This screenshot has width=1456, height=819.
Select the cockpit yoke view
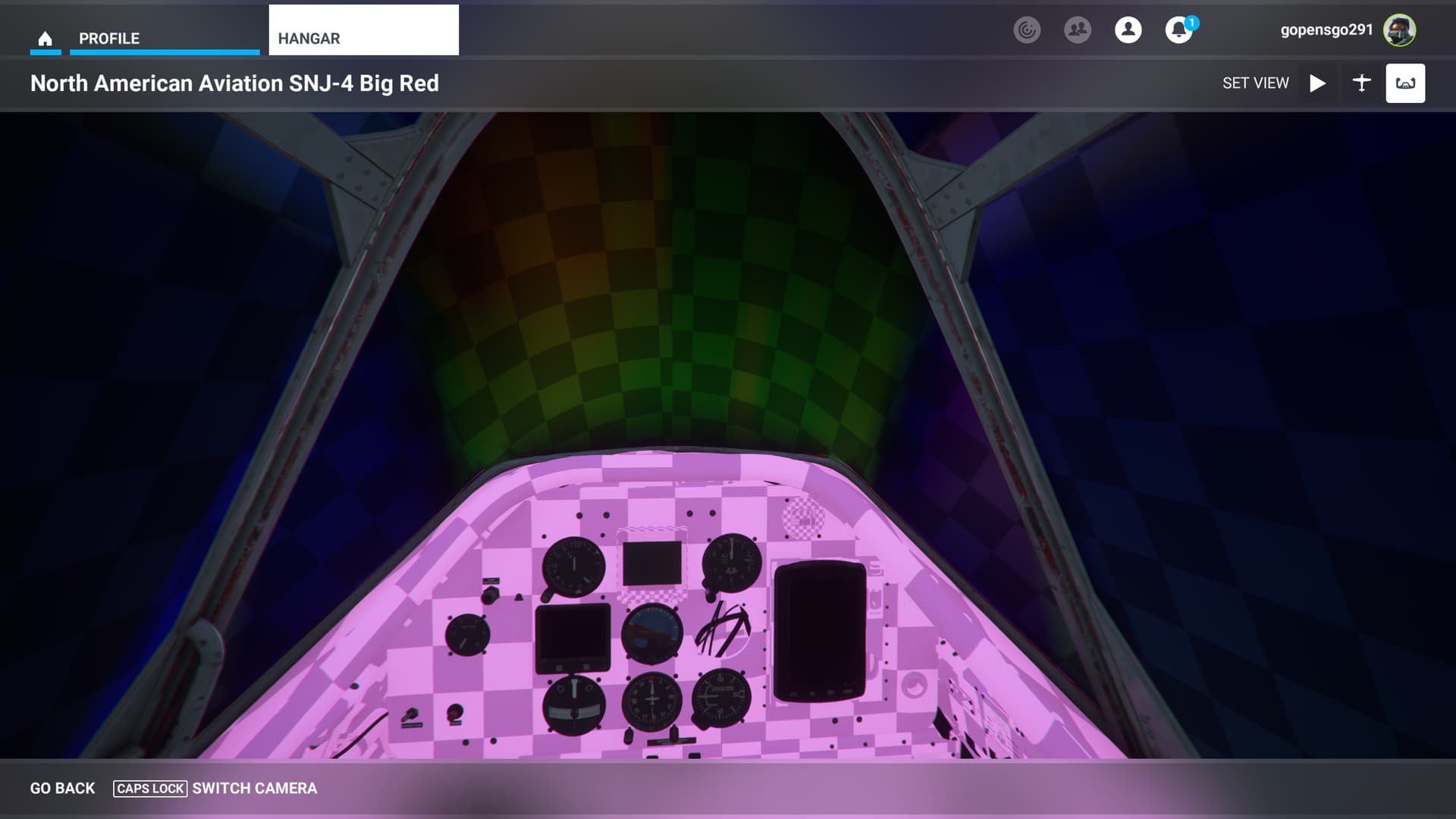coord(1405,83)
